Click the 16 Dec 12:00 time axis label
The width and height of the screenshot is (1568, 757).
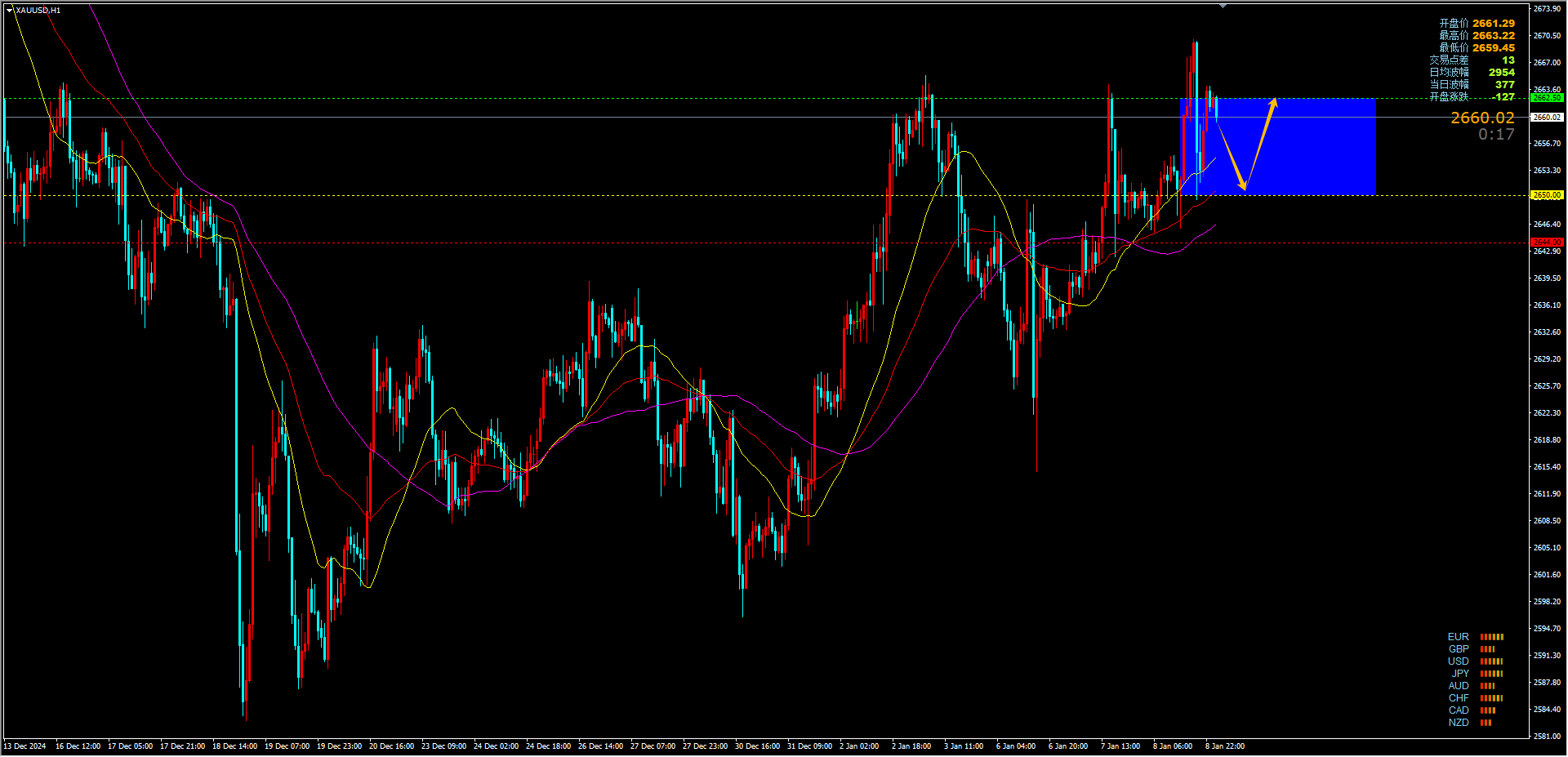[78, 746]
